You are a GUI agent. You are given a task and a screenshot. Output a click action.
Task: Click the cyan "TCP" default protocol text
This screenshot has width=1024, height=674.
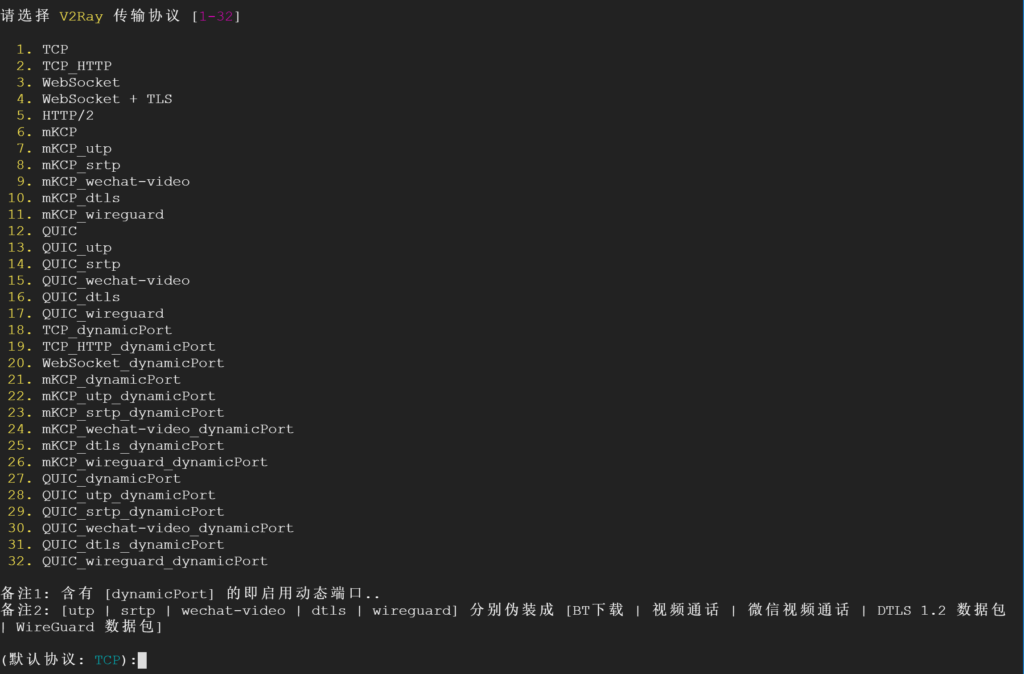click(107, 660)
